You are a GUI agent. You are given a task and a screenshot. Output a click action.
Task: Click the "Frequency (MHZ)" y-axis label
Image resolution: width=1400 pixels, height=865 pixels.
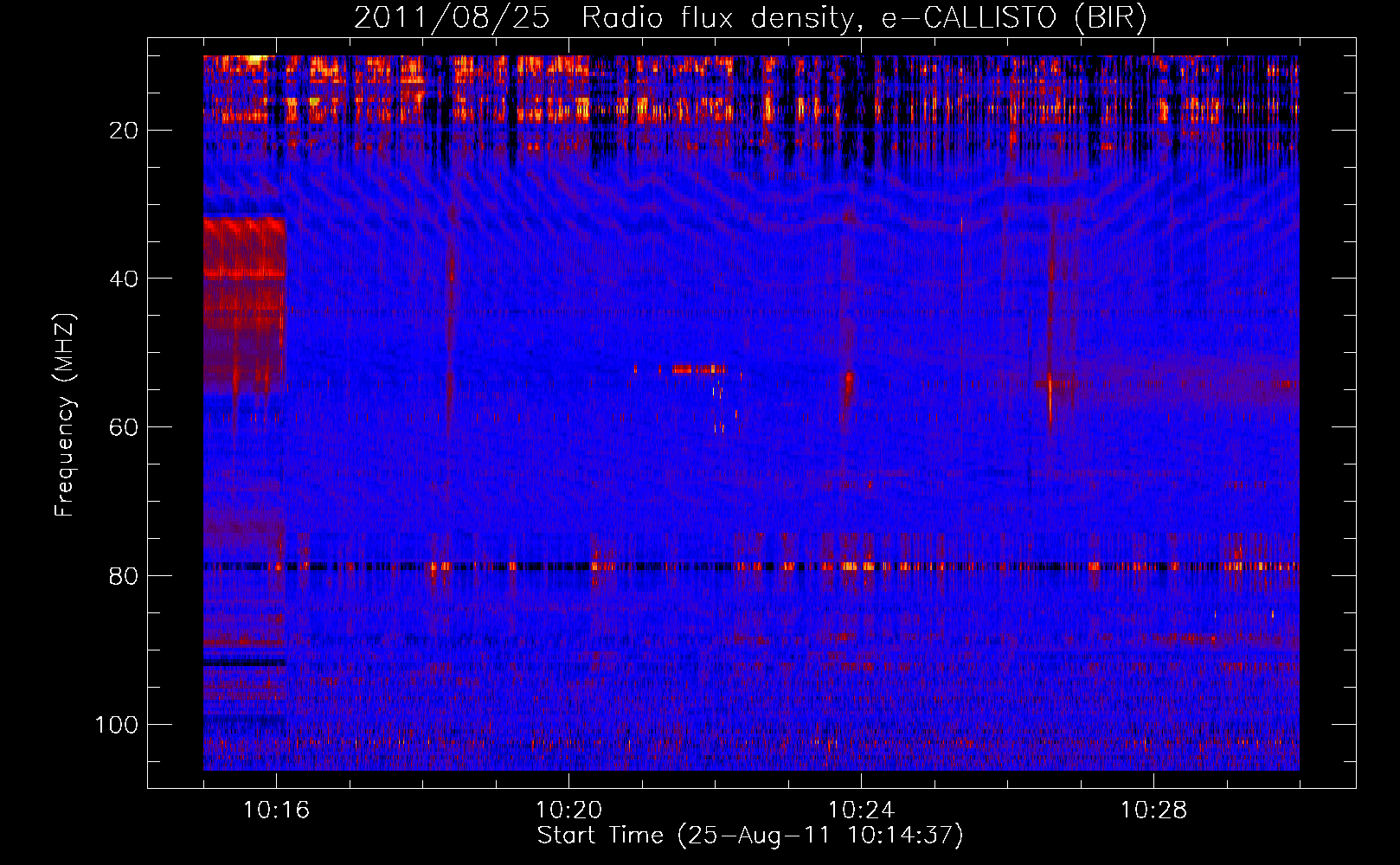(65, 414)
